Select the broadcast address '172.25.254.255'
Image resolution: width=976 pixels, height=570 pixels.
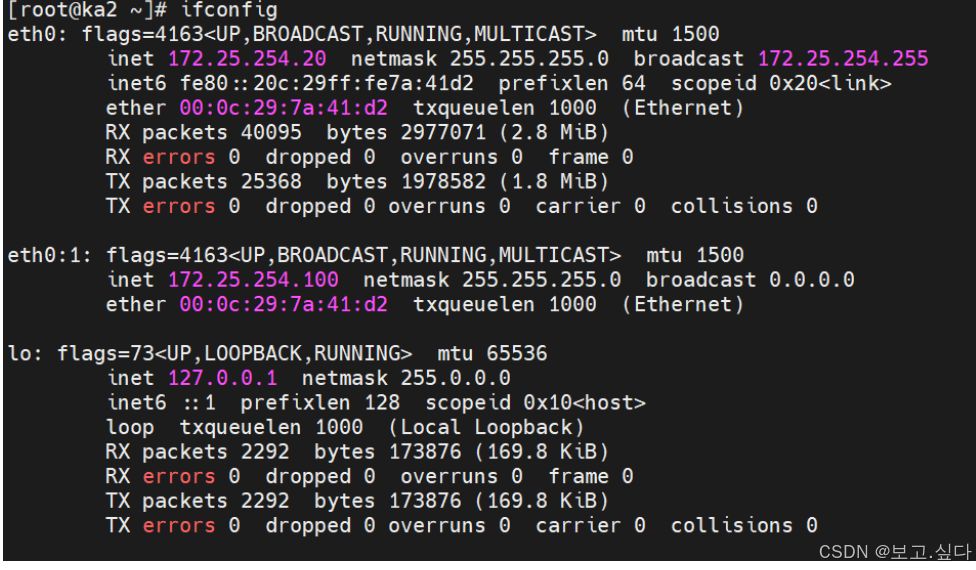pyautogui.click(x=843, y=58)
